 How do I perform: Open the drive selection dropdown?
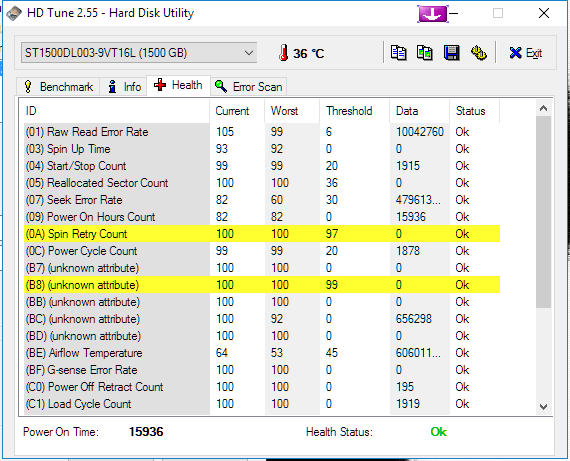coord(139,53)
